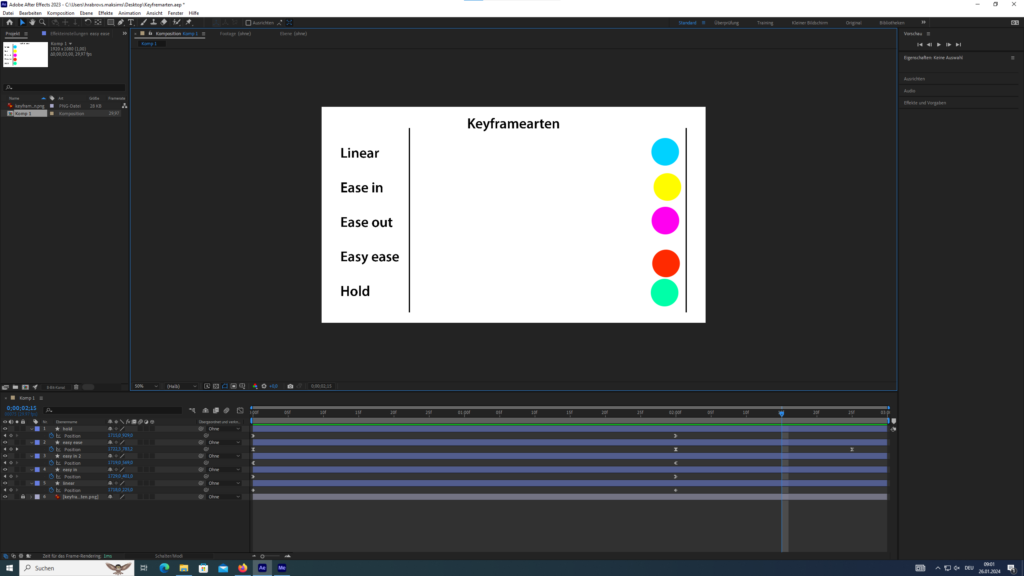Select the Type text tool
This screenshot has height=576, width=1024.
pos(131,22)
